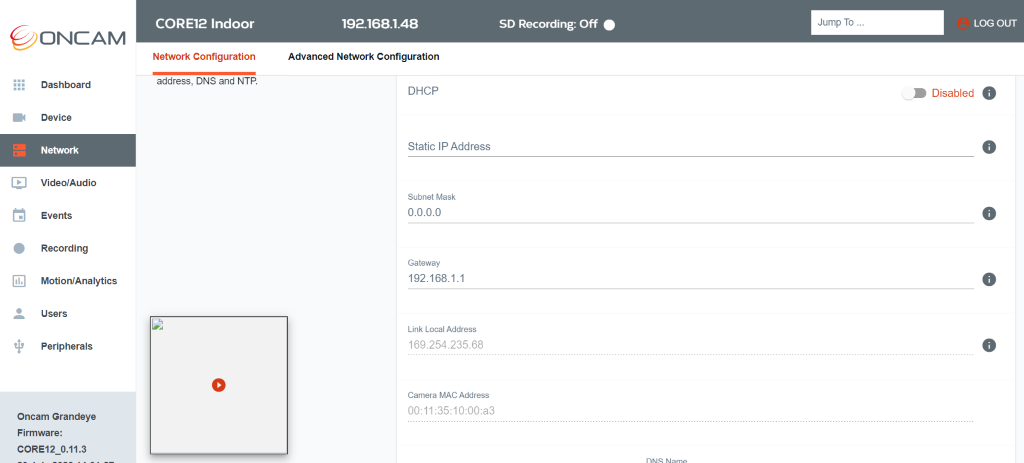This screenshot has height=463, width=1024.
Task: Select the Network Configuration tab
Action: pos(204,57)
